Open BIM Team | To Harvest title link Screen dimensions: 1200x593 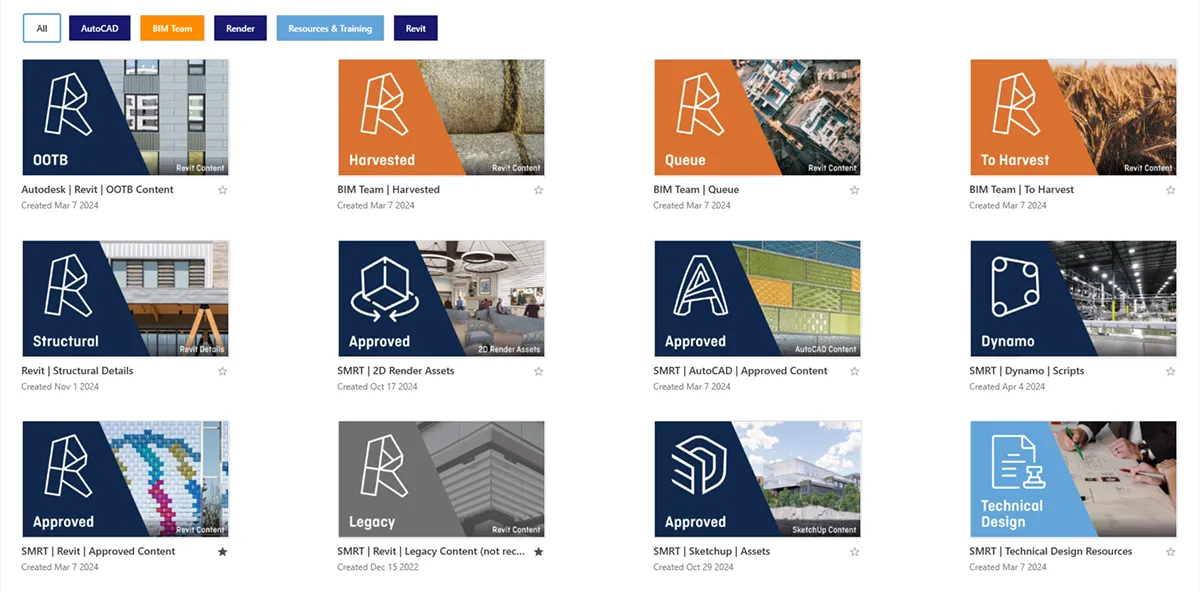pos(1022,190)
